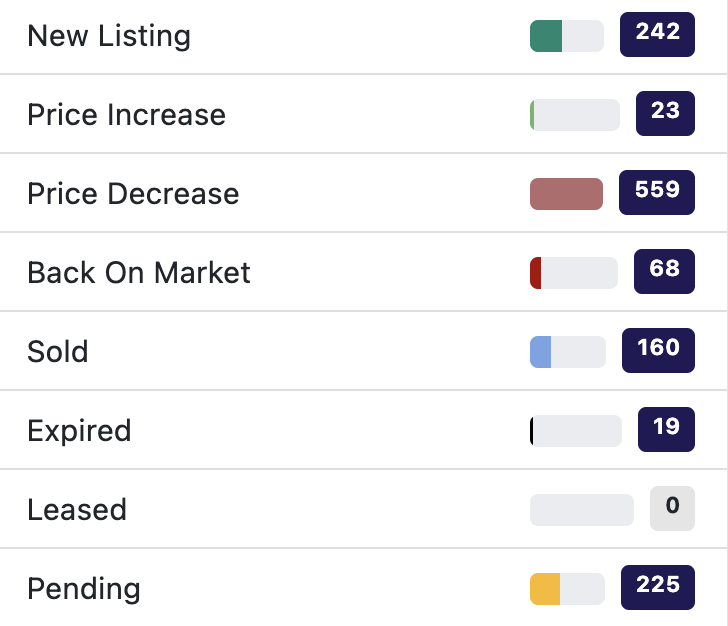Viewport: 728px width, 626px height.
Task: Select the Expired row label
Action: point(79,431)
